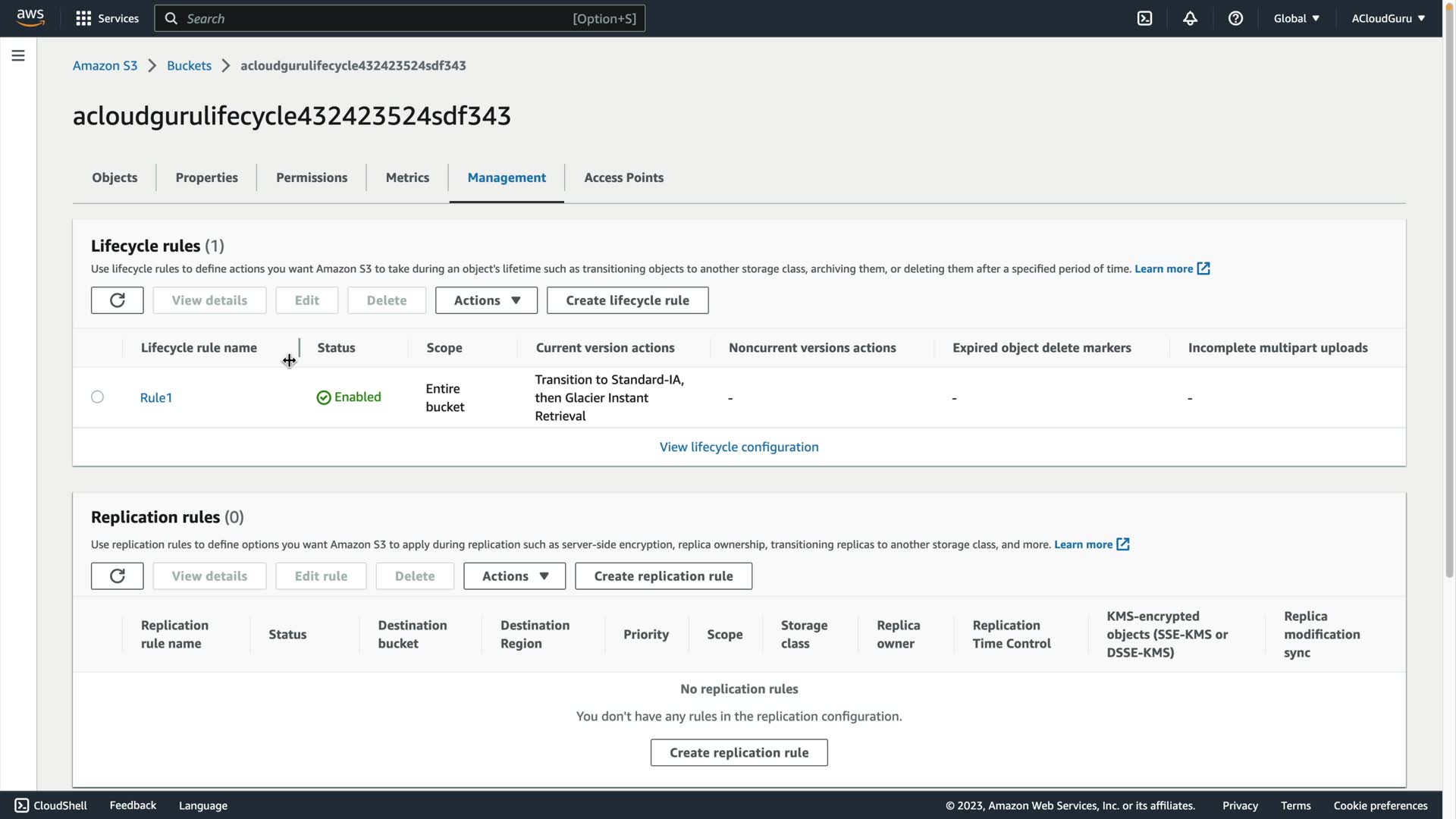Viewport: 1456px width, 819px height.
Task: Select the Rule1 radio button
Action: pyautogui.click(x=97, y=397)
